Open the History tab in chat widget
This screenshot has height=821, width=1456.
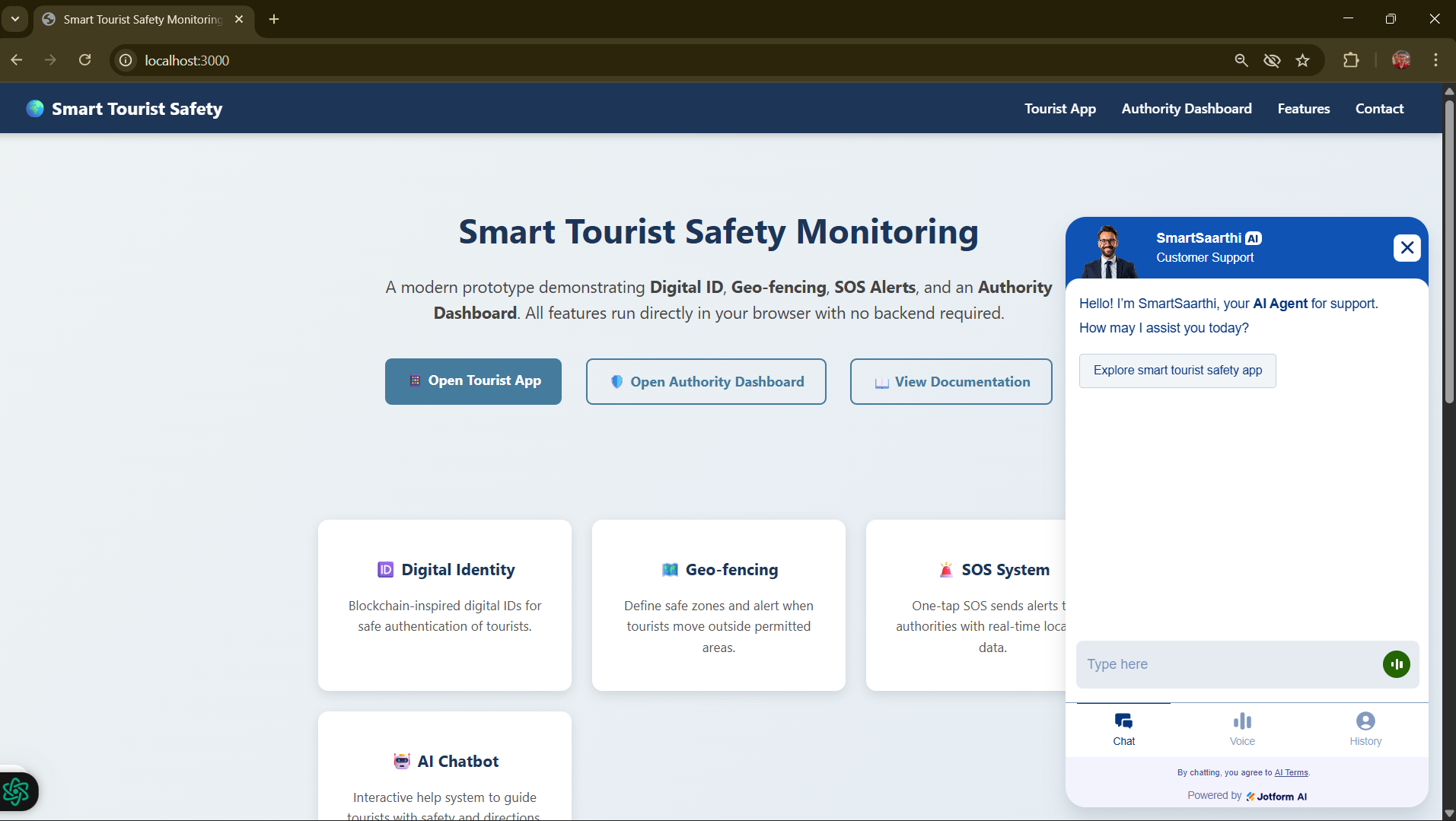point(1365,730)
